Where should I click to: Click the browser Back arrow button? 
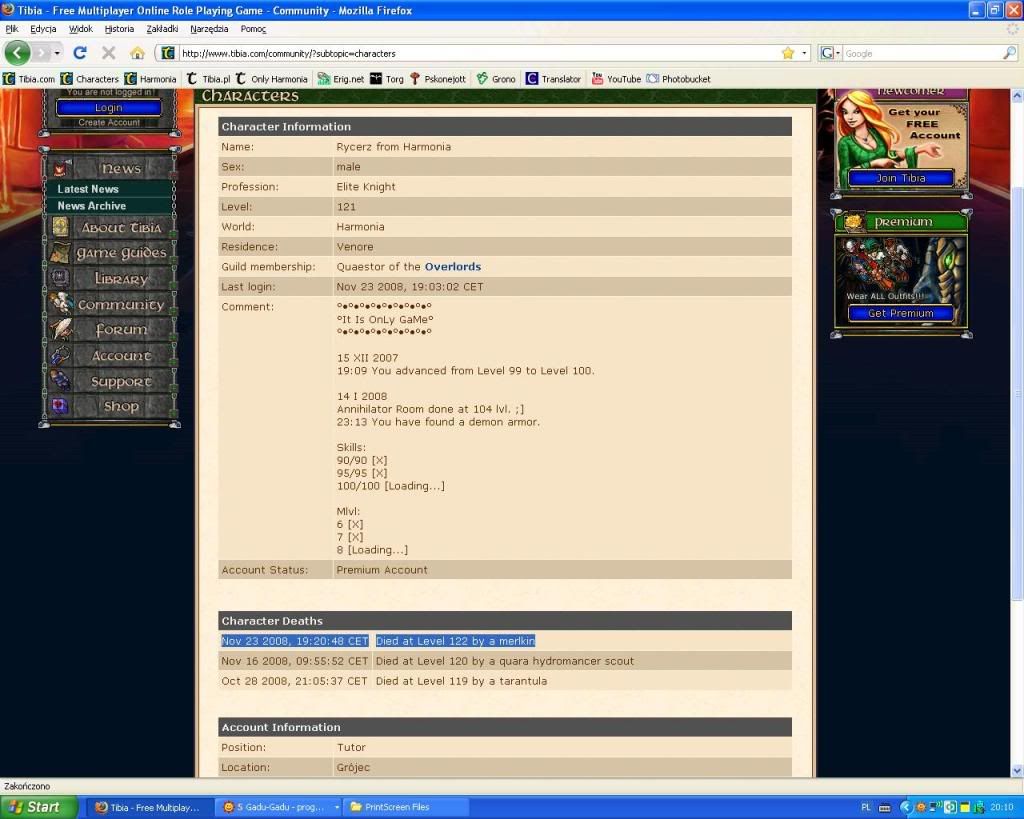coord(18,53)
